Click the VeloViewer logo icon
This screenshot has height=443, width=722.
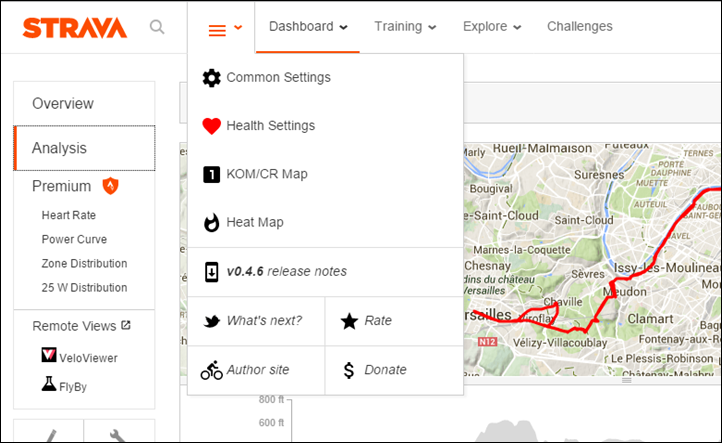49,355
